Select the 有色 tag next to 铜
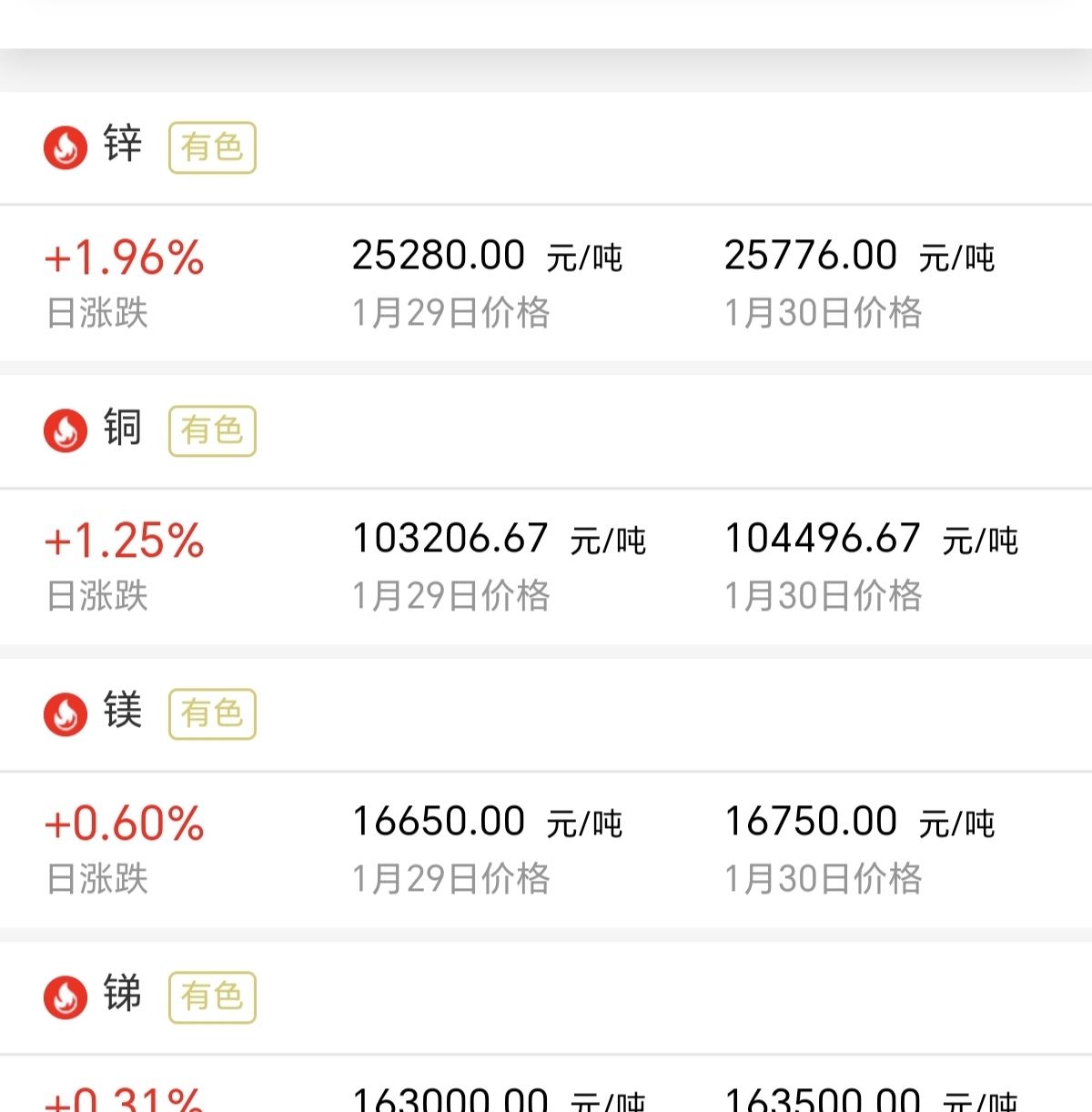 (x=212, y=430)
